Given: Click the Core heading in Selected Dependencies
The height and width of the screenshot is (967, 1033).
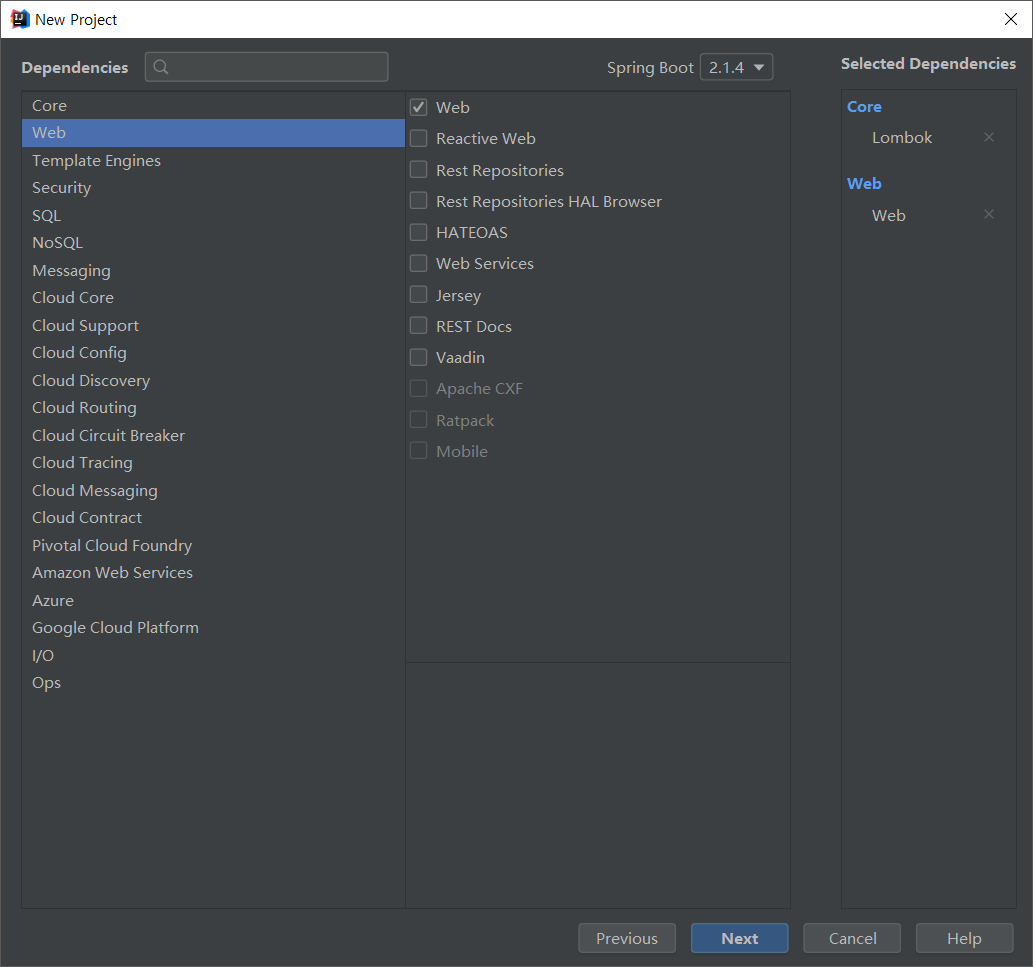Looking at the screenshot, I should point(864,107).
